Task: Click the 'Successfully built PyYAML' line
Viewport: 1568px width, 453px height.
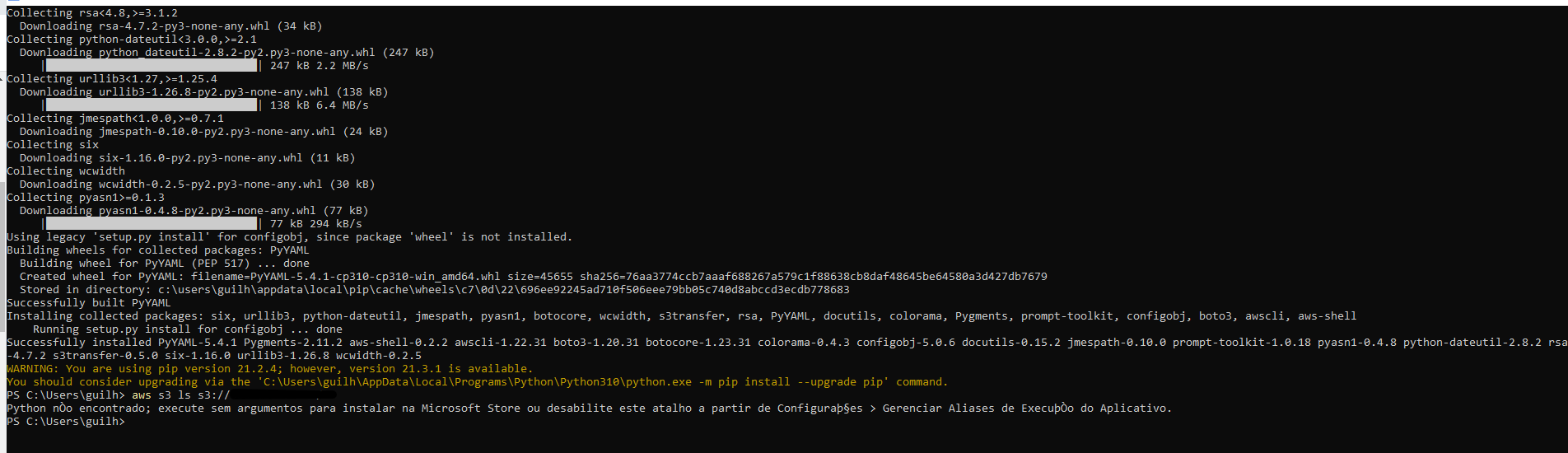Action: coord(89,302)
